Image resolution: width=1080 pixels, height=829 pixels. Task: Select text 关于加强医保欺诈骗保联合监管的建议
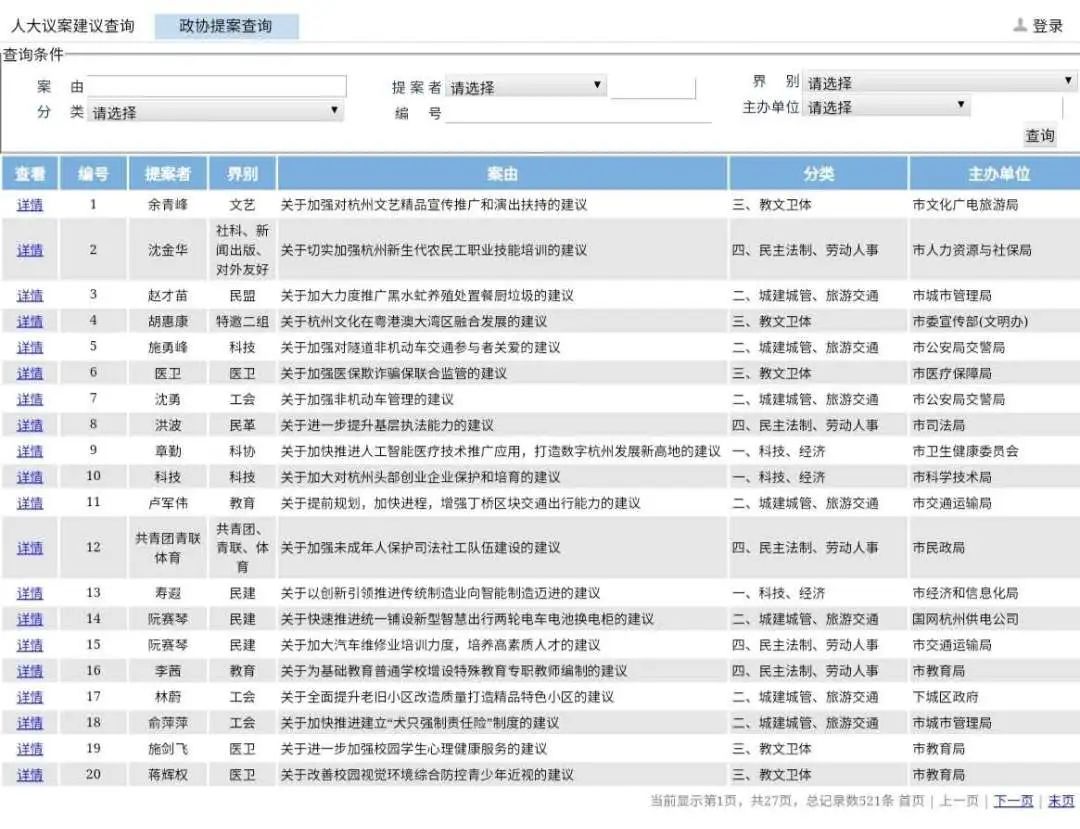[x=393, y=373]
